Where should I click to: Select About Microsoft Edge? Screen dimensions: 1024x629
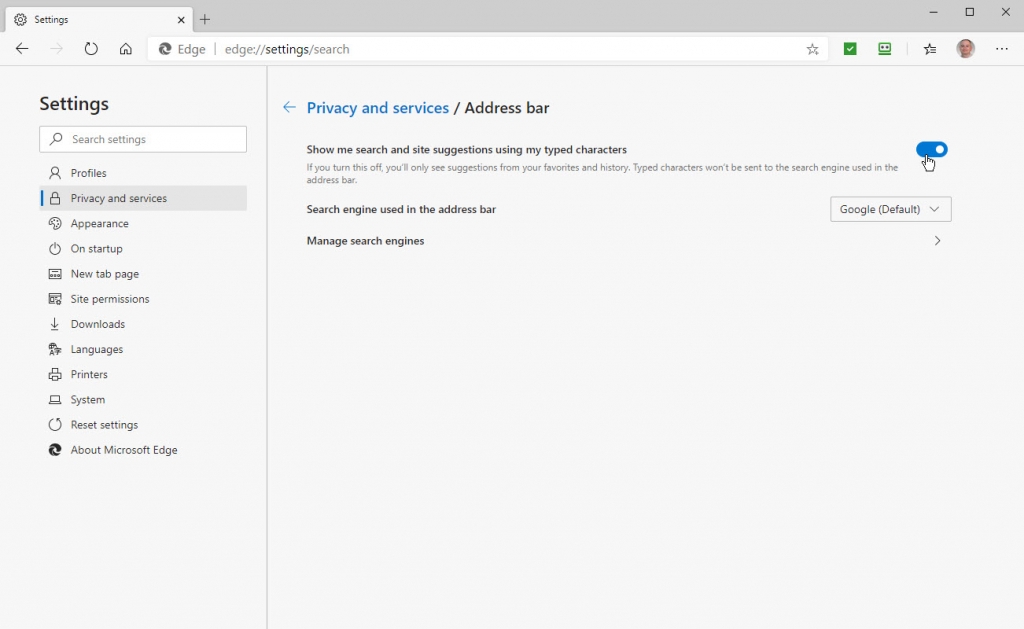point(122,449)
